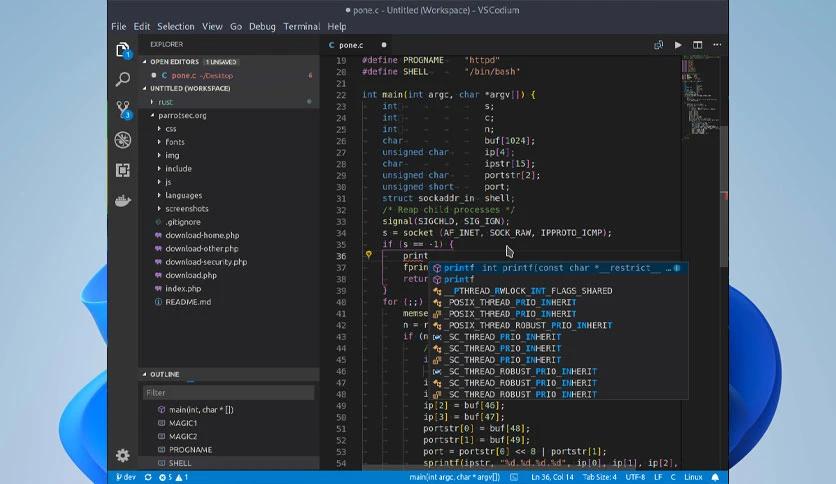Viewport: 836px width, 484px height.
Task: Expand the languages folder
Action: [183, 195]
